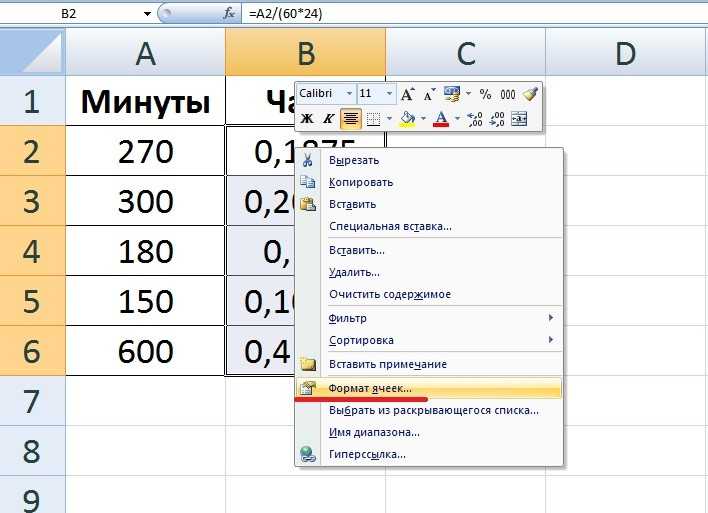The height and width of the screenshot is (513, 708).
Task: Click formula bar showing =A2/(60*24)
Action: tap(475, 14)
